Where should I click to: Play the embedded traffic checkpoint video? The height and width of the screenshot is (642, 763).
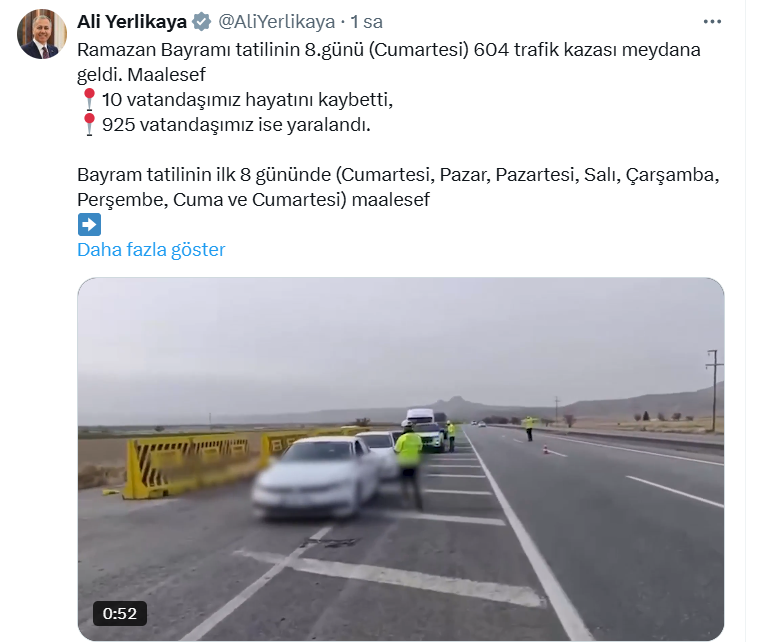(x=400, y=459)
